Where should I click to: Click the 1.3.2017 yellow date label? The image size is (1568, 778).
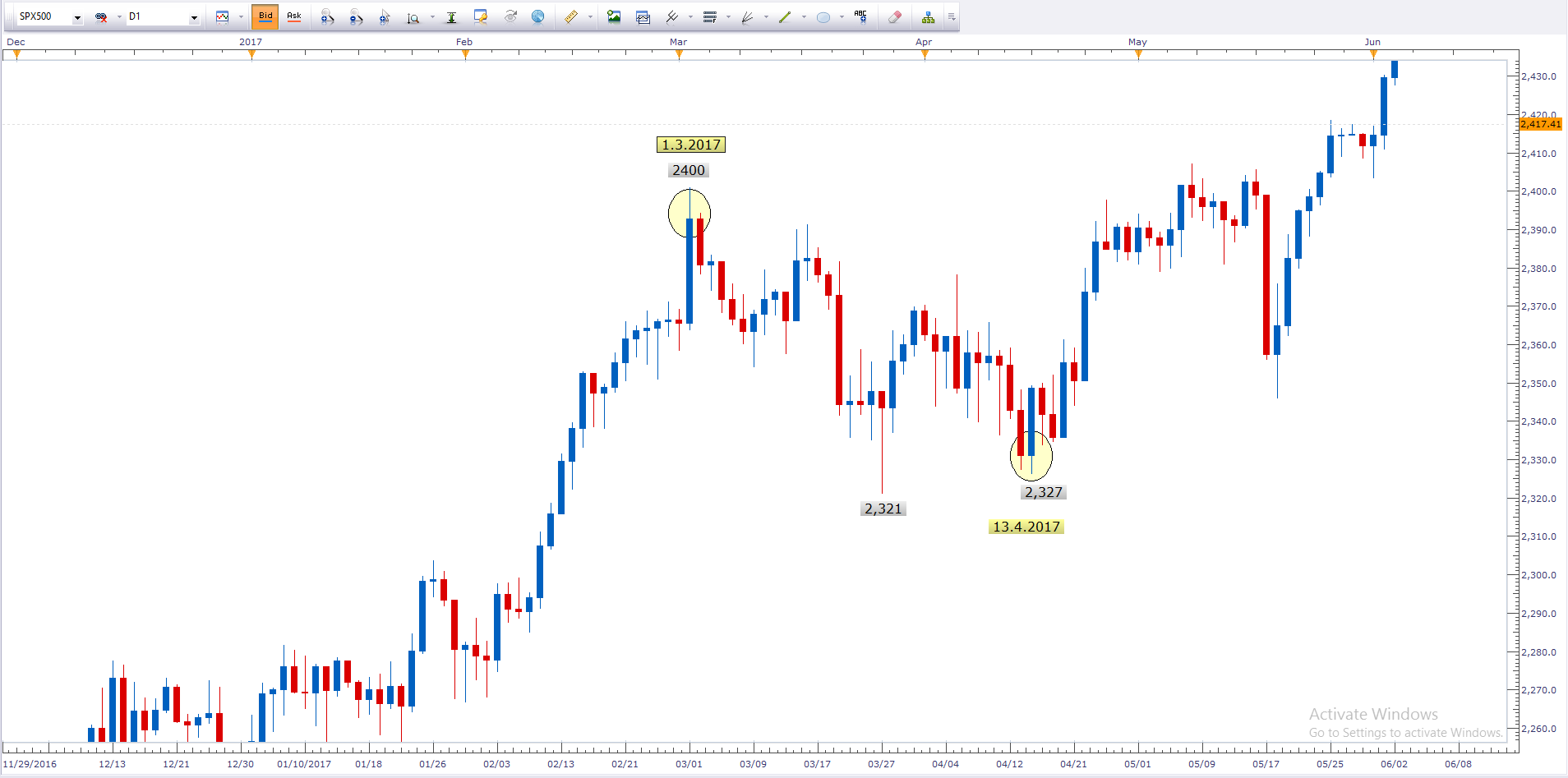691,145
